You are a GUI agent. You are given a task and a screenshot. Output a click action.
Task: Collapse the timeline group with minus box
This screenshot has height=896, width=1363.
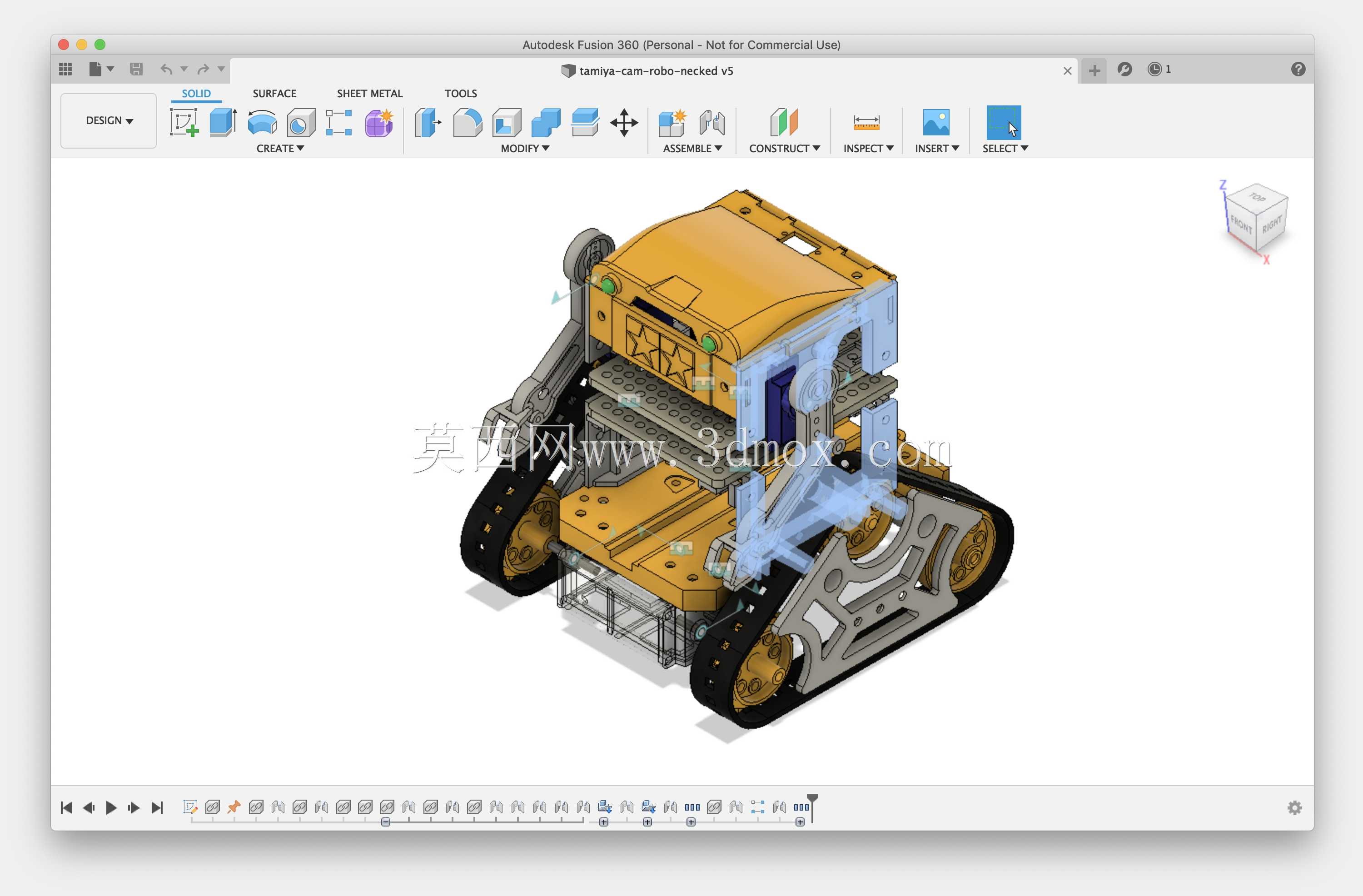386,822
